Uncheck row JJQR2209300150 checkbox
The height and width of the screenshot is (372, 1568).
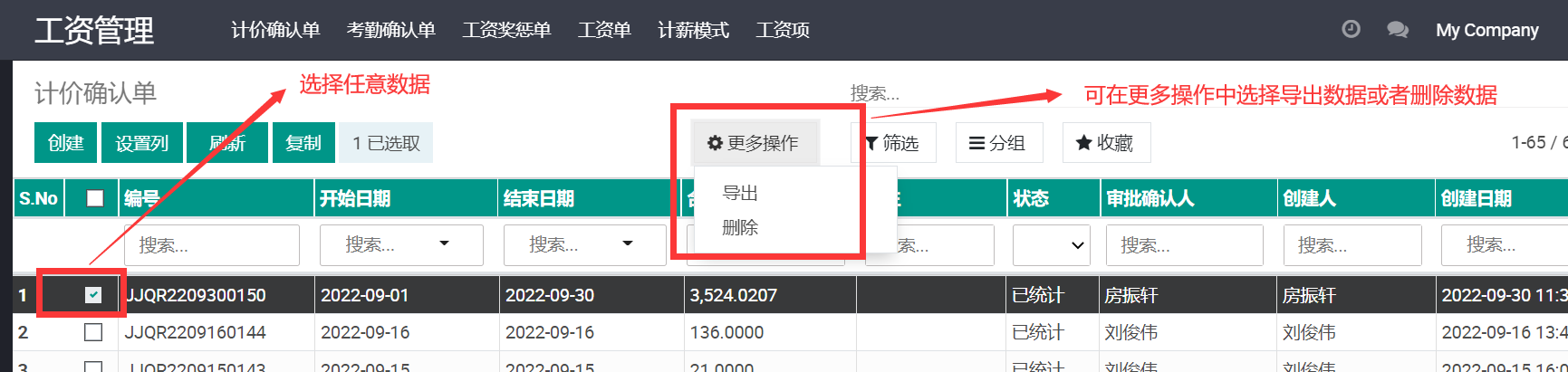(x=93, y=295)
